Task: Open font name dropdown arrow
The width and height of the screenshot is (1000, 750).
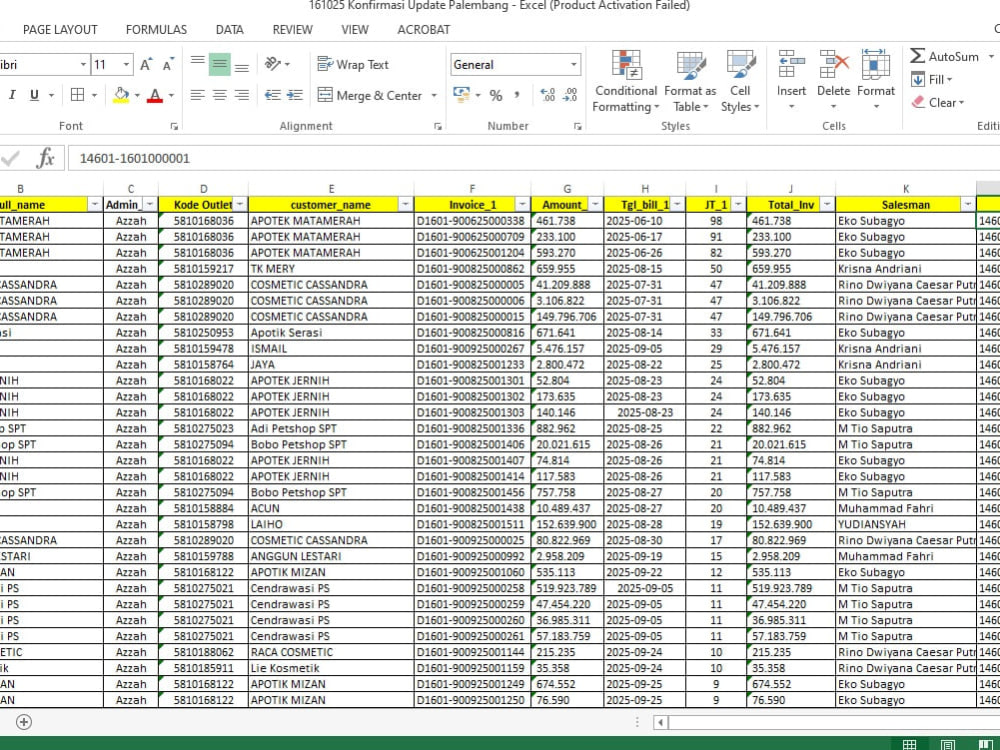Action: (x=83, y=64)
